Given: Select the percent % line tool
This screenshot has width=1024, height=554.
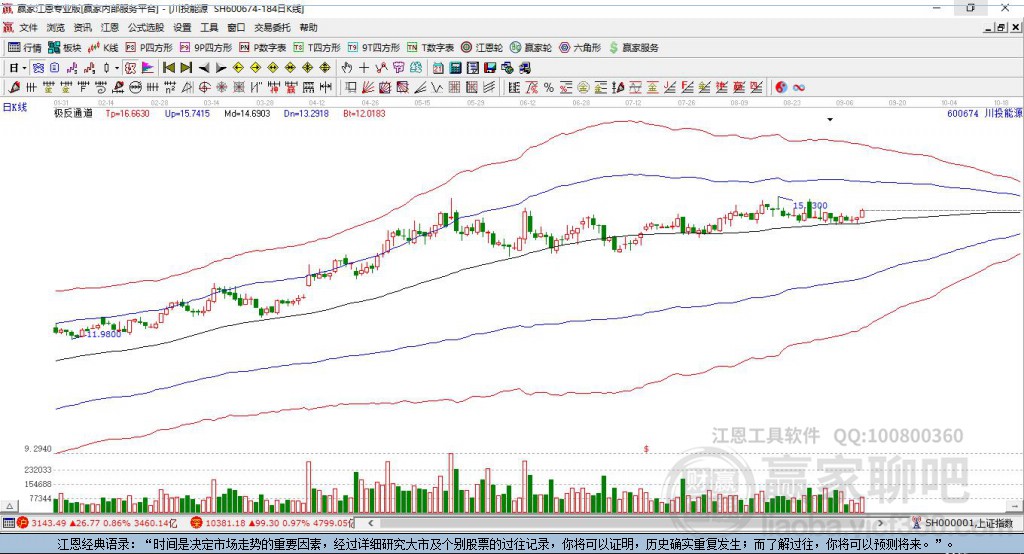Looking at the screenshot, I should point(549,87).
